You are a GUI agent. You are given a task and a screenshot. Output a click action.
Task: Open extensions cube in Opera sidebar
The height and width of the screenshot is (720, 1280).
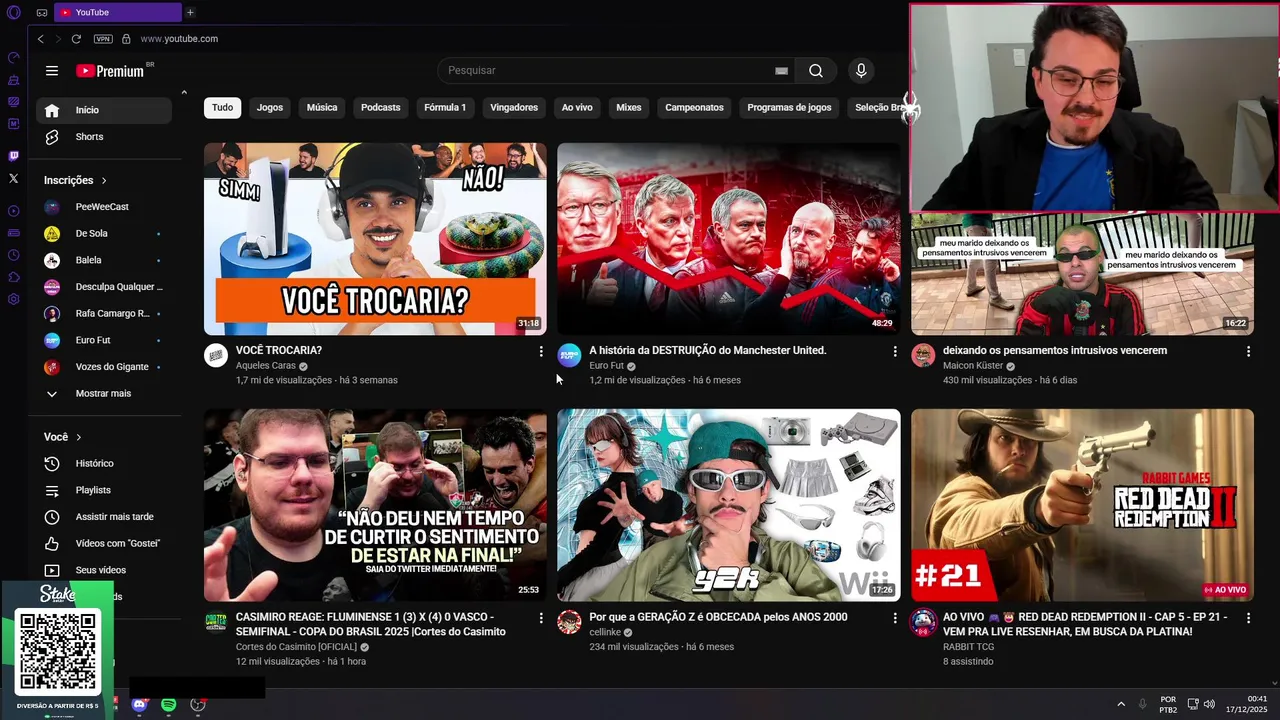[13, 277]
